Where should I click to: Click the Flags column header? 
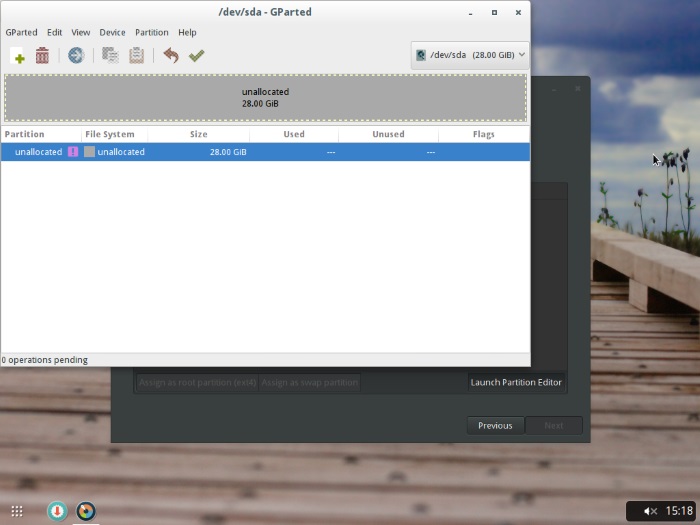click(x=484, y=134)
